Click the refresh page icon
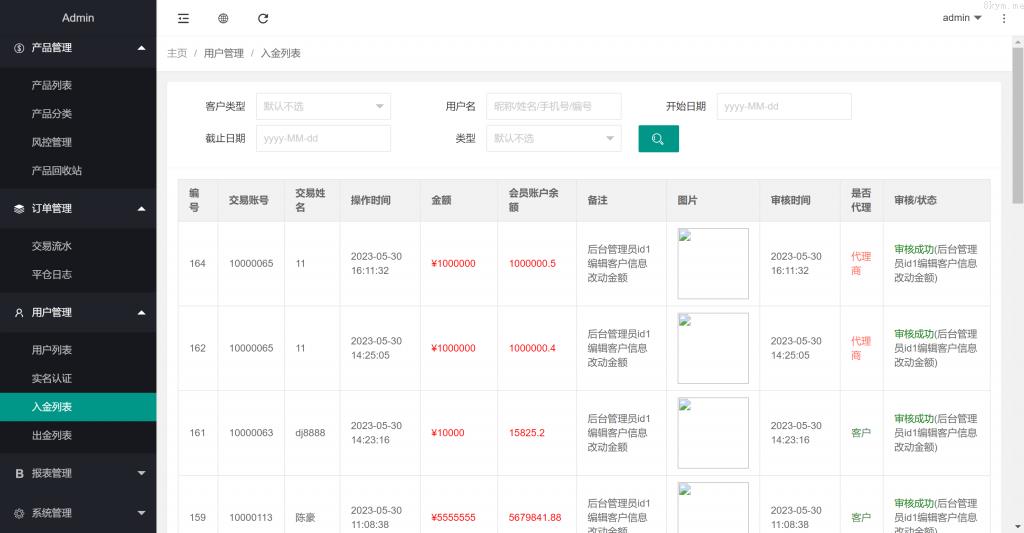The height and width of the screenshot is (533, 1024). coord(263,18)
